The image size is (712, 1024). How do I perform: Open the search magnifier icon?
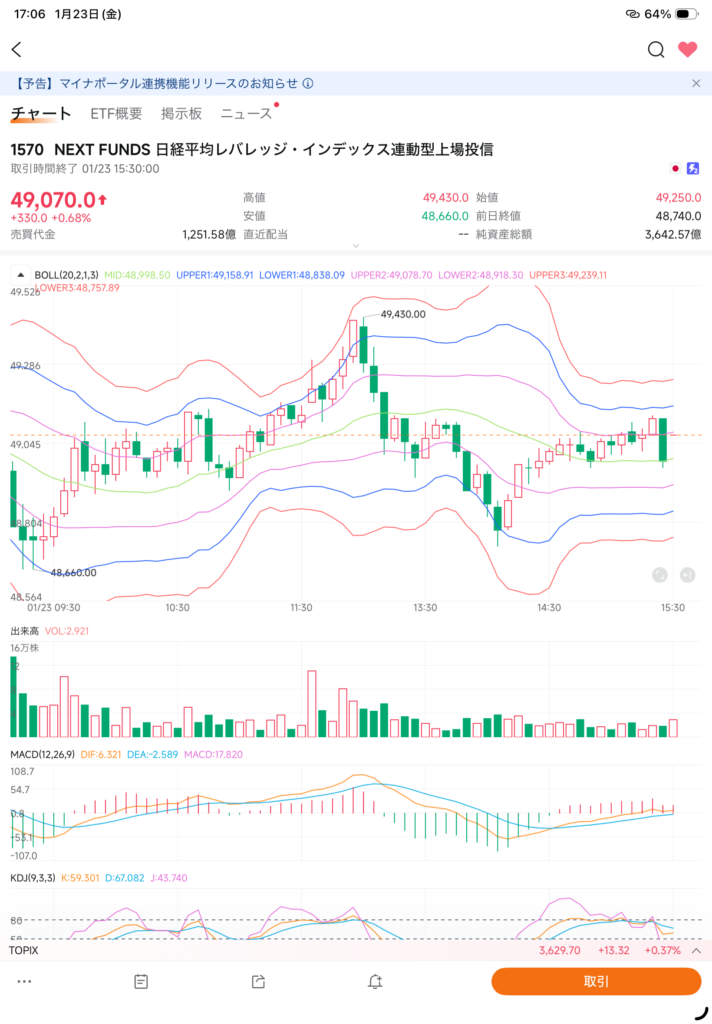click(x=656, y=50)
